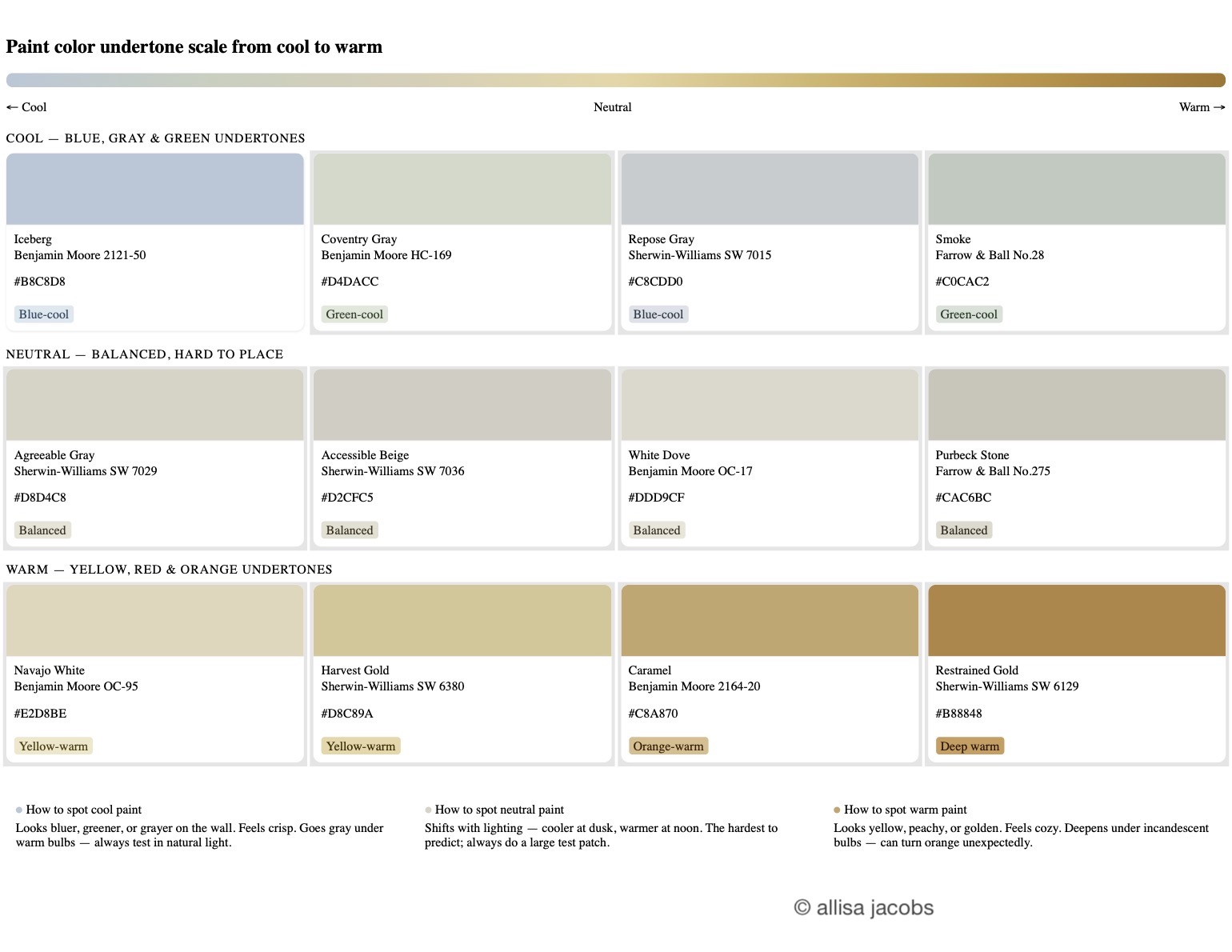Pick the Caramel color swatch

tap(769, 620)
